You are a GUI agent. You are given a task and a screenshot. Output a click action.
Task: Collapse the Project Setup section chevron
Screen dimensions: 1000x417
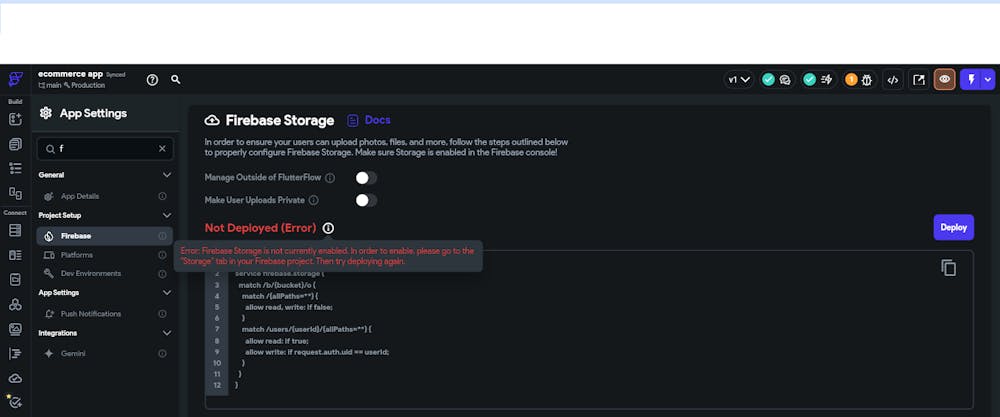166,216
